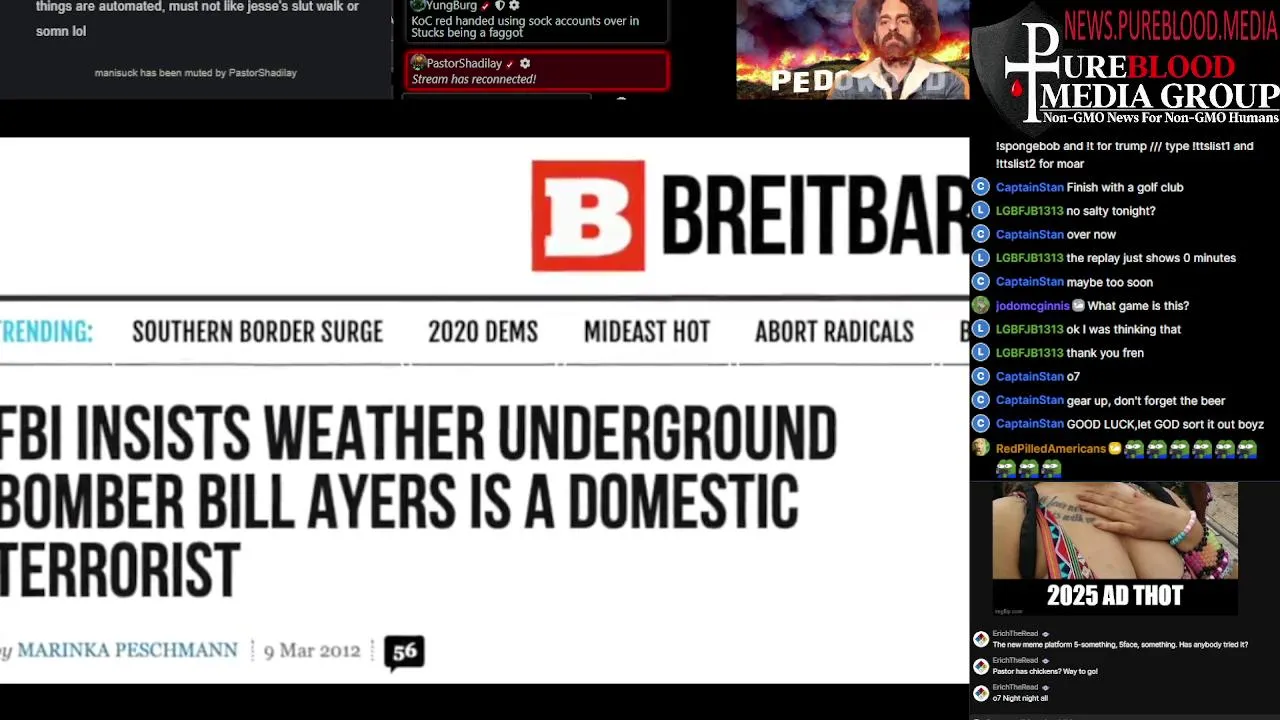Click ErichTheRead's avatar beside 'Pastor has chickens?'

[981, 666]
